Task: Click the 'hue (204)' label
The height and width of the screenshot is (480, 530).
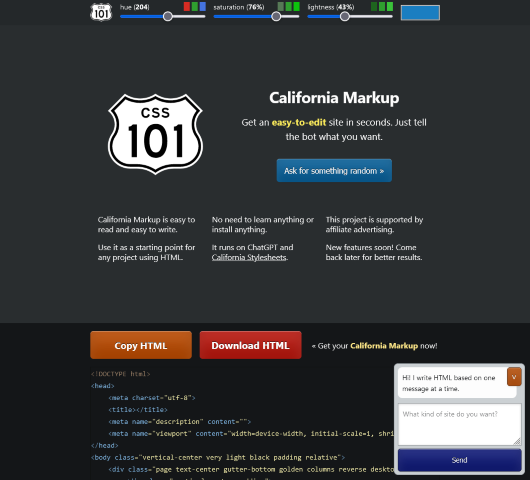Action: point(135,7)
